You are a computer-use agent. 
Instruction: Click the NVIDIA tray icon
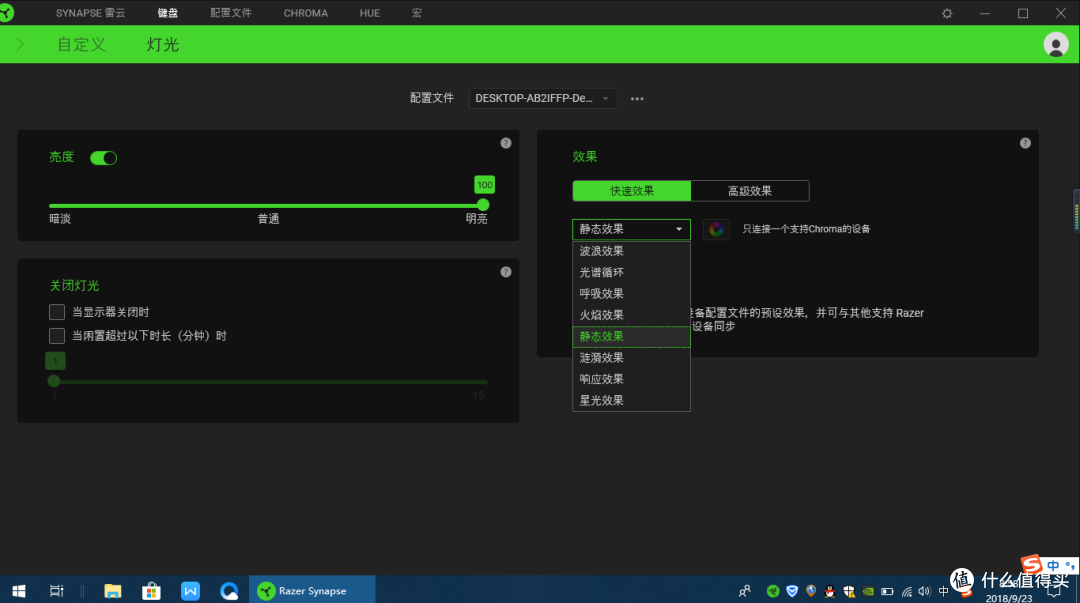click(869, 591)
